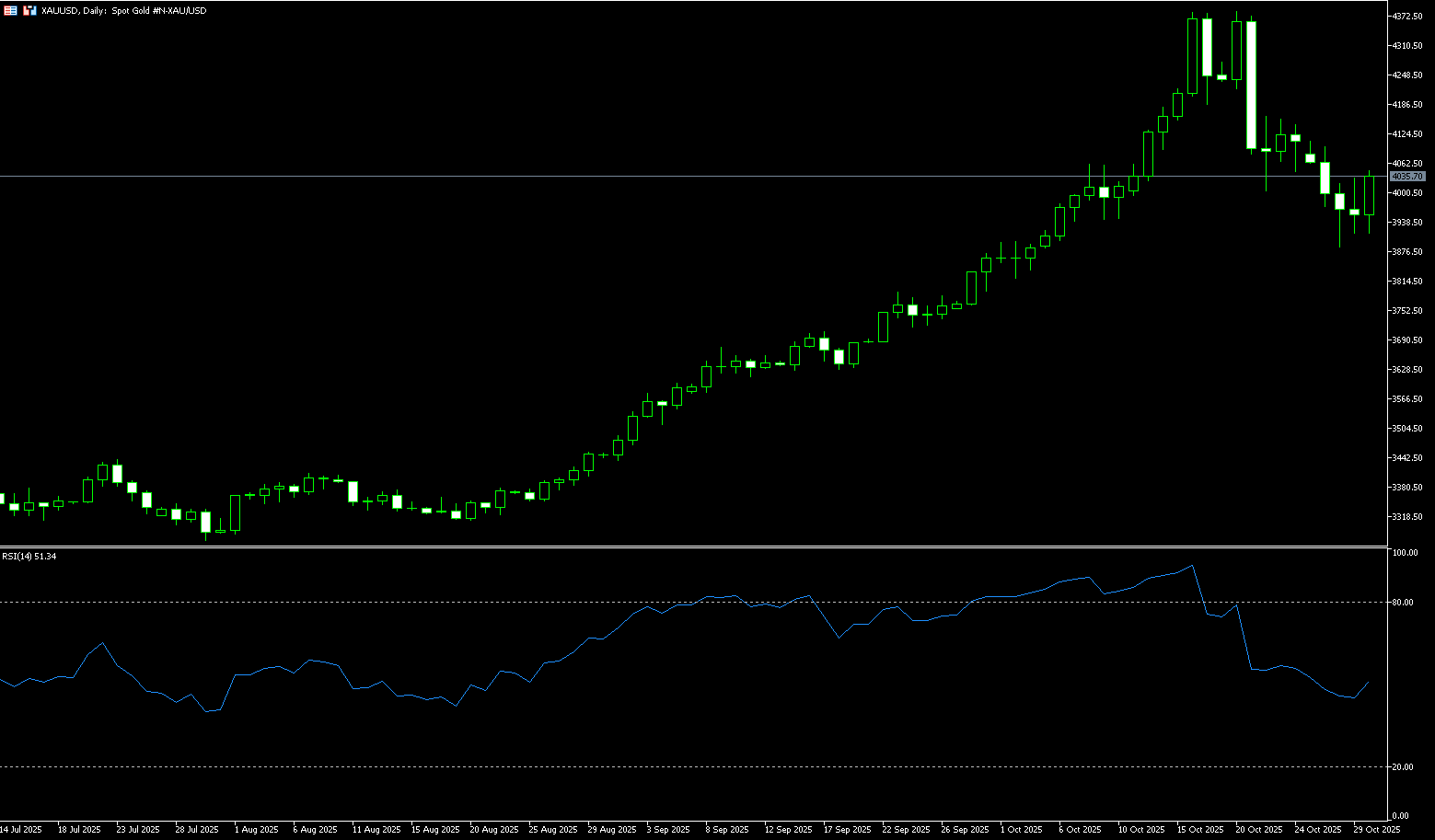The width and height of the screenshot is (1435, 840).
Task: Click the divider between chart and RSI window
Action: point(690,547)
